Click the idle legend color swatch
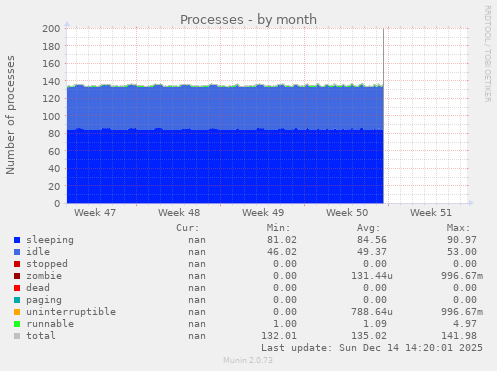Image resolution: width=497 pixels, height=371 pixels. click(x=17, y=252)
